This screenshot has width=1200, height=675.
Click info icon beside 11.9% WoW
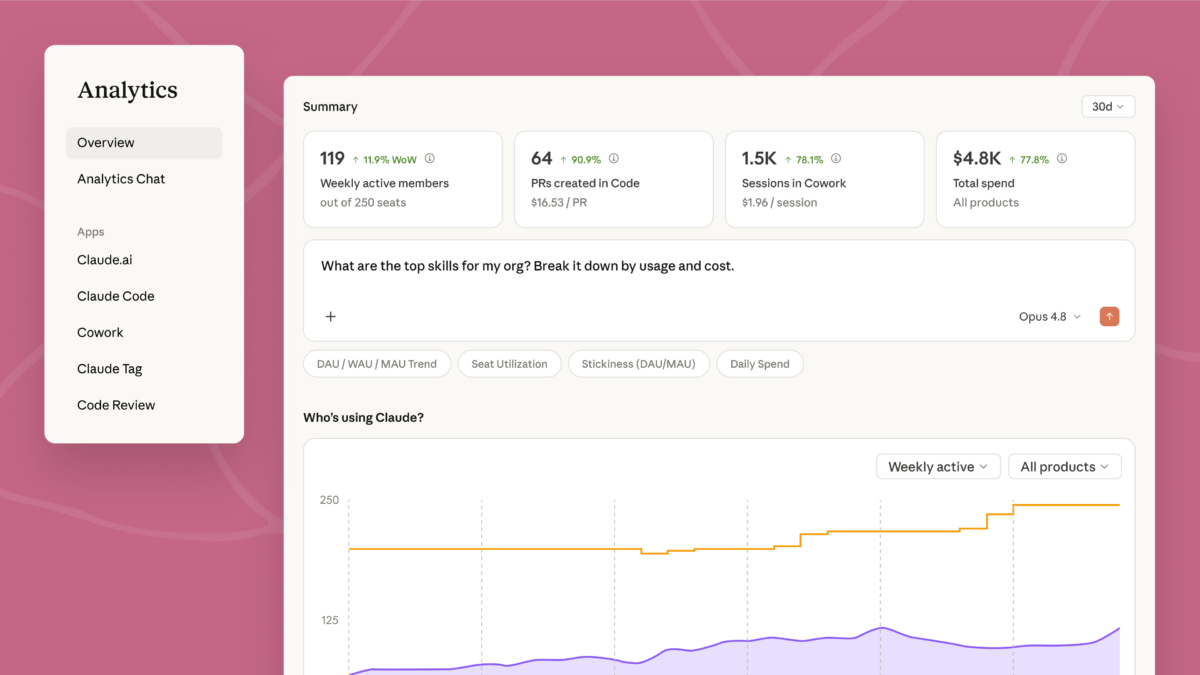[x=430, y=158]
